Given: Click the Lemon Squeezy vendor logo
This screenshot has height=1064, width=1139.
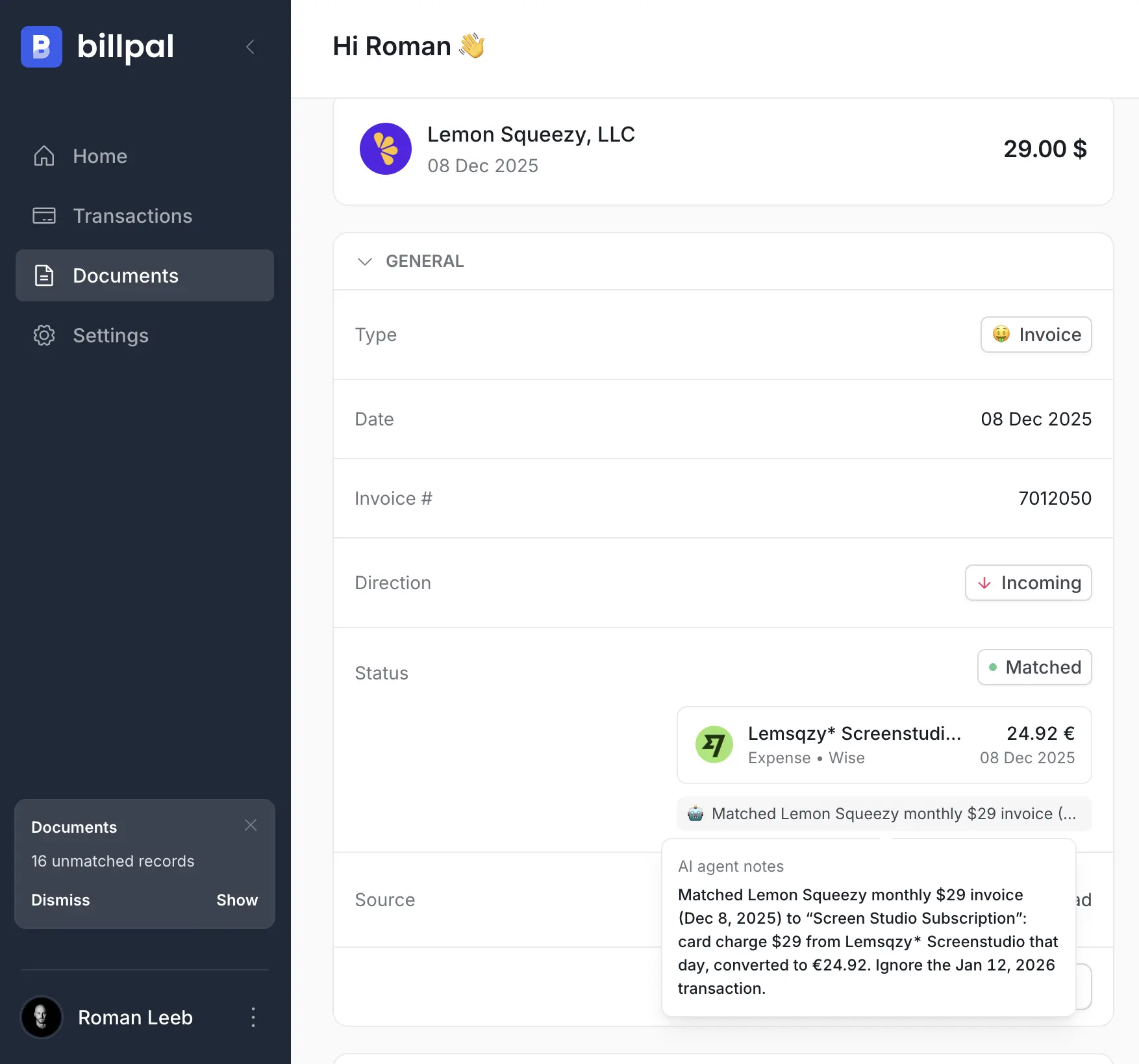Looking at the screenshot, I should click(386, 149).
